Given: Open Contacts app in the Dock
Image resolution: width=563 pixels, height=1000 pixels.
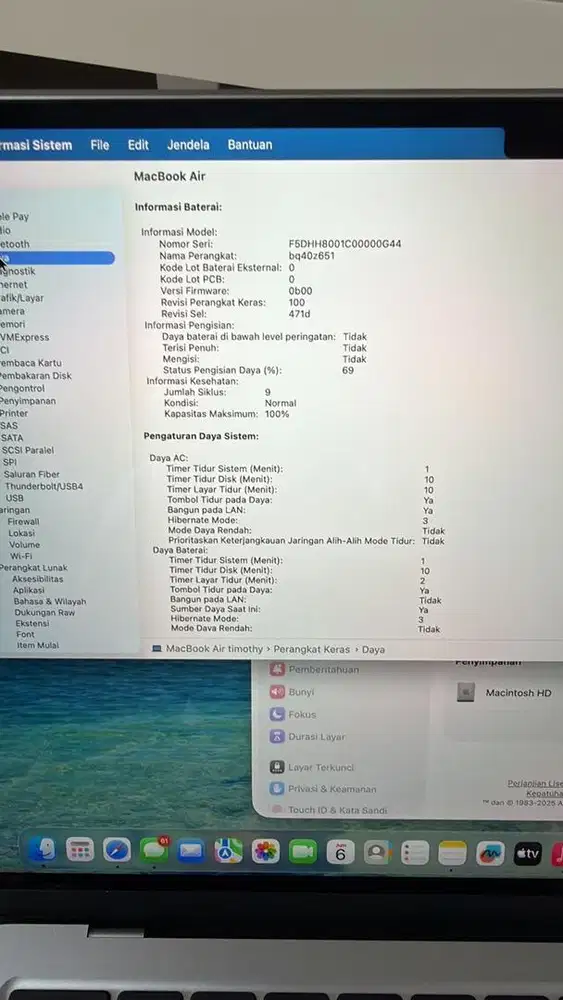Looking at the screenshot, I should 377,852.
